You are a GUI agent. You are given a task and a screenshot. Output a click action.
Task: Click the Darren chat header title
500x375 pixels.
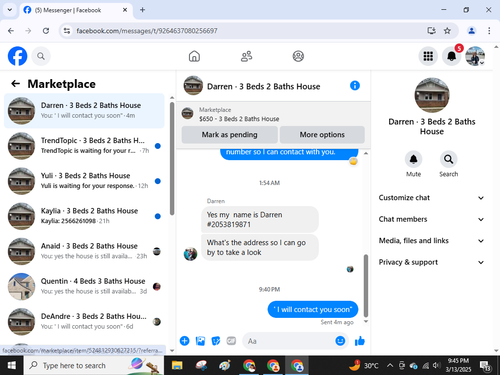(263, 86)
